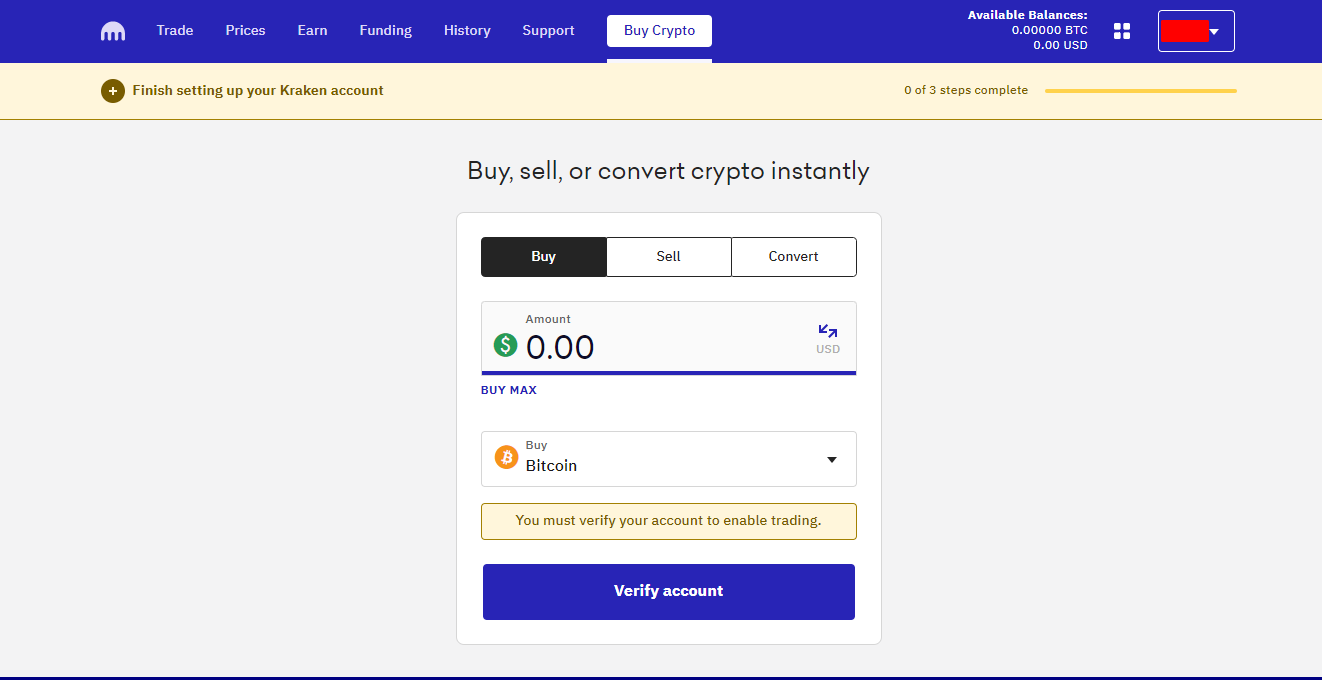Open the account dropdown menu
Image resolution: width=1322 pixels, height=680 pixels.
1196,31
